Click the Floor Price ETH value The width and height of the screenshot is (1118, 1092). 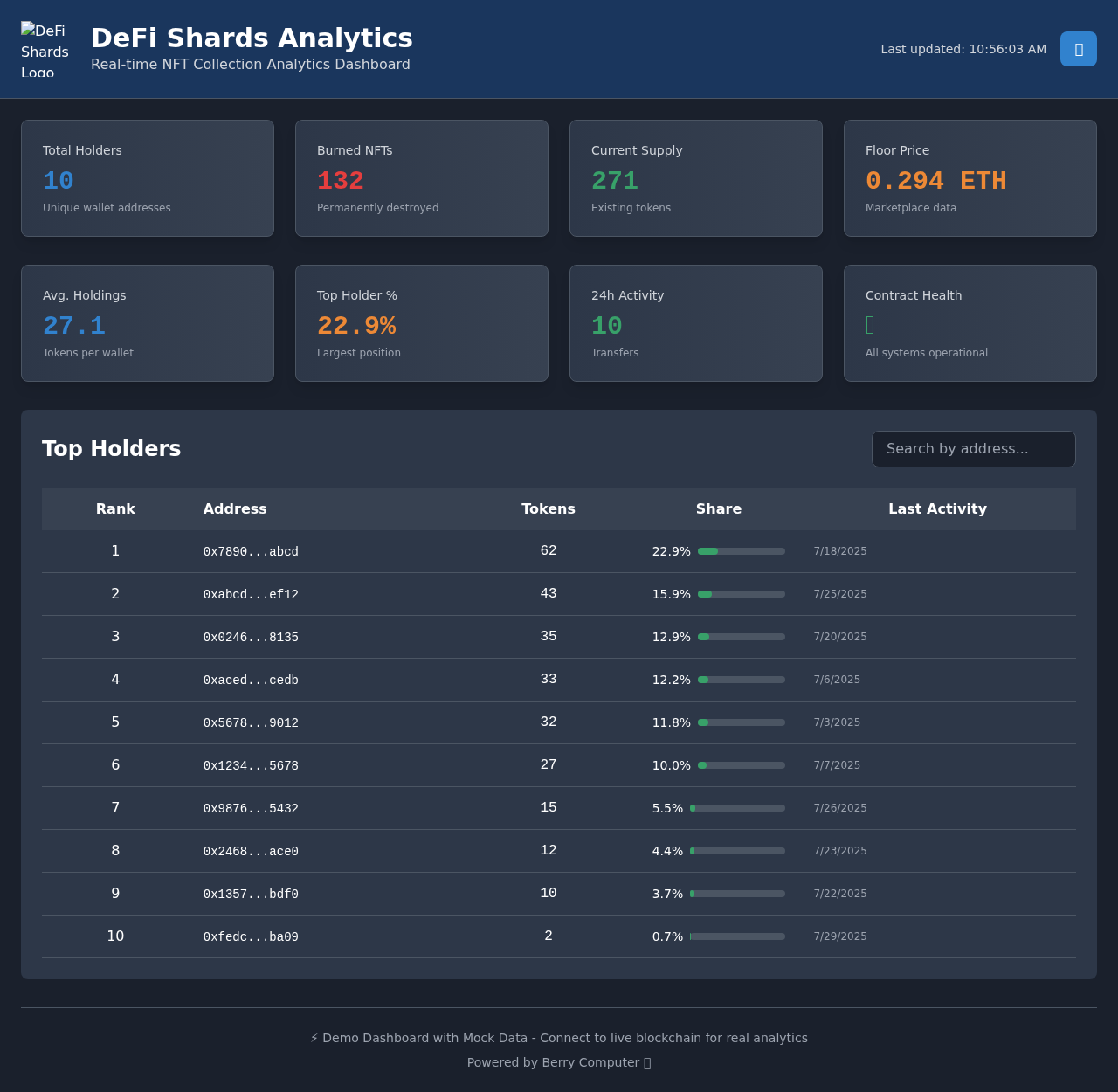click(x=935, y=180)
